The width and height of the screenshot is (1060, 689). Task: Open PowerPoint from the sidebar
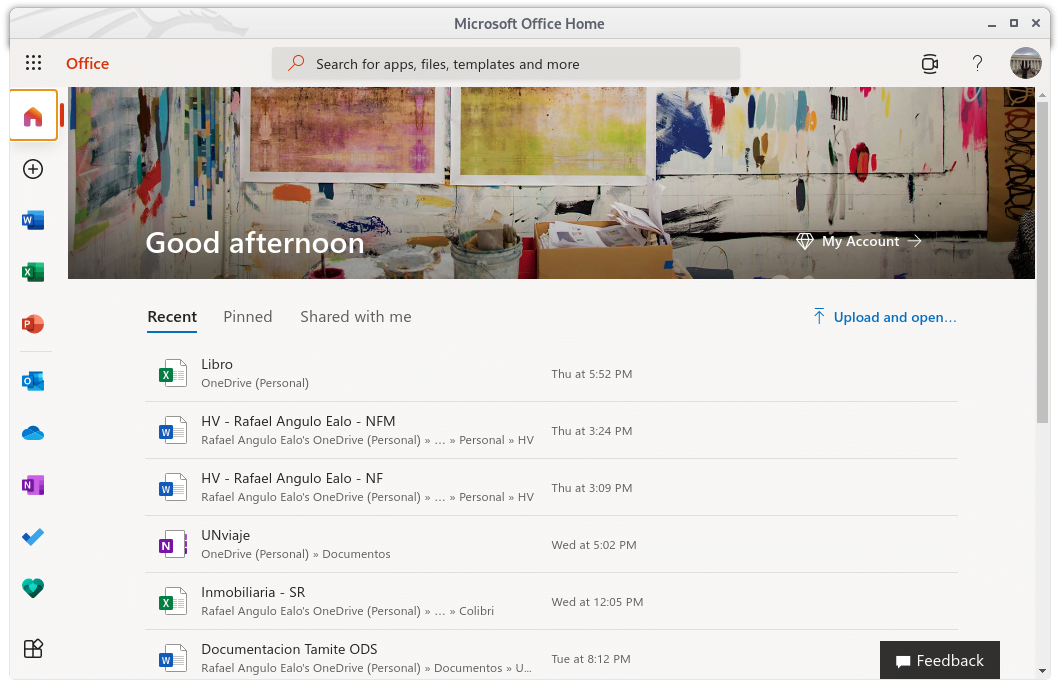click(33, 324)
